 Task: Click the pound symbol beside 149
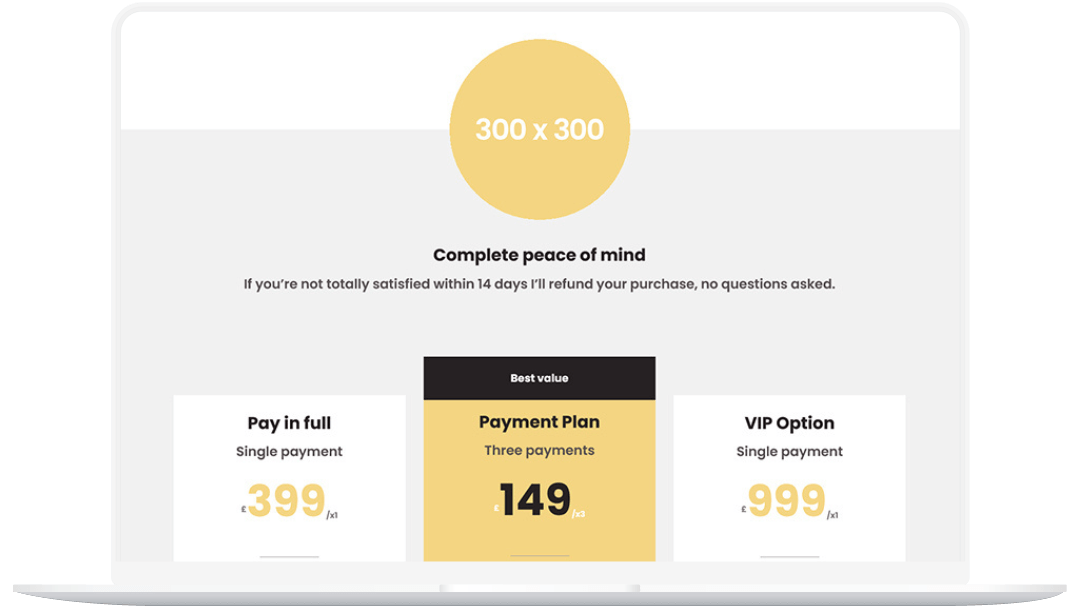click(496, 509)
